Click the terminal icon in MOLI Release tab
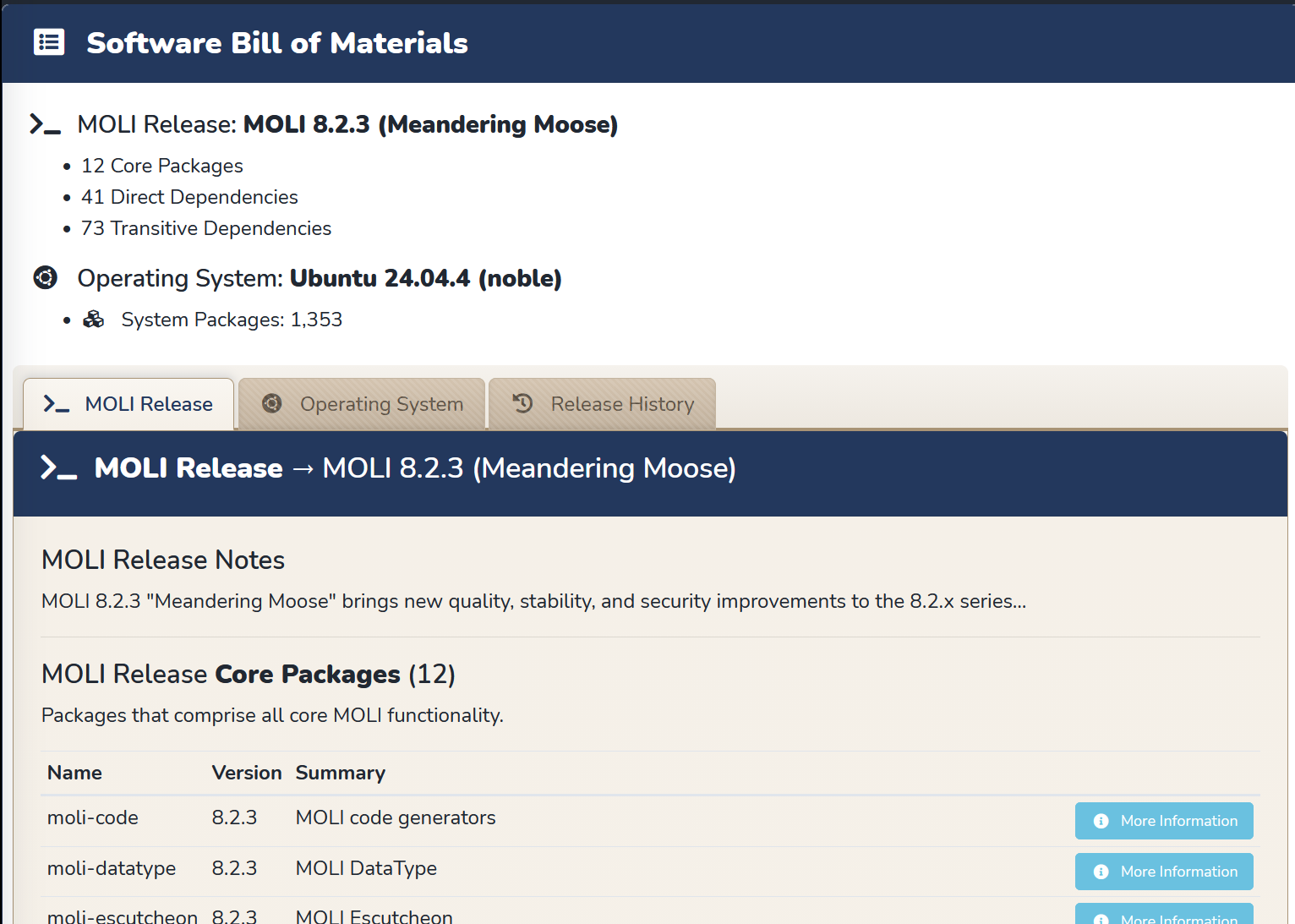 [x=57, y=404]
